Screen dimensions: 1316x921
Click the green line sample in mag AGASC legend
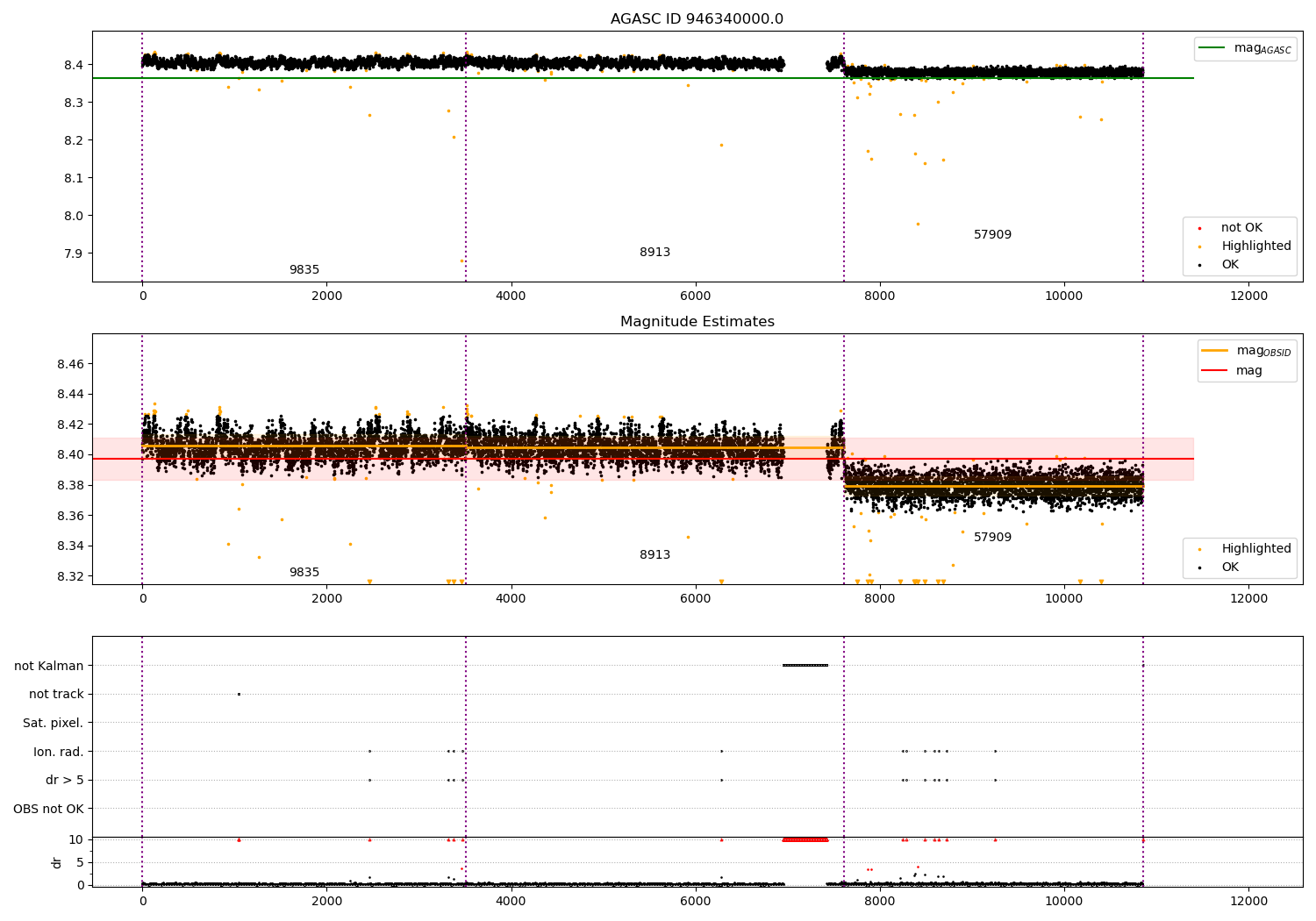point(1212,48)
